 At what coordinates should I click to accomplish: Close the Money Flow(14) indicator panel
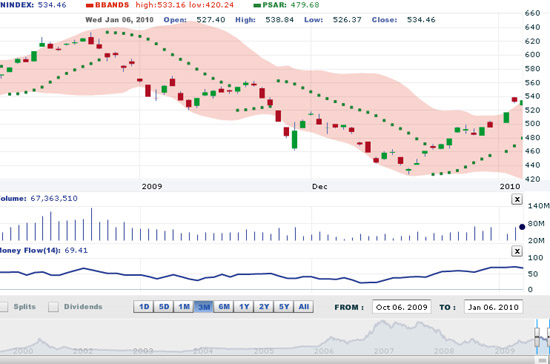click(x=517, y=251)
